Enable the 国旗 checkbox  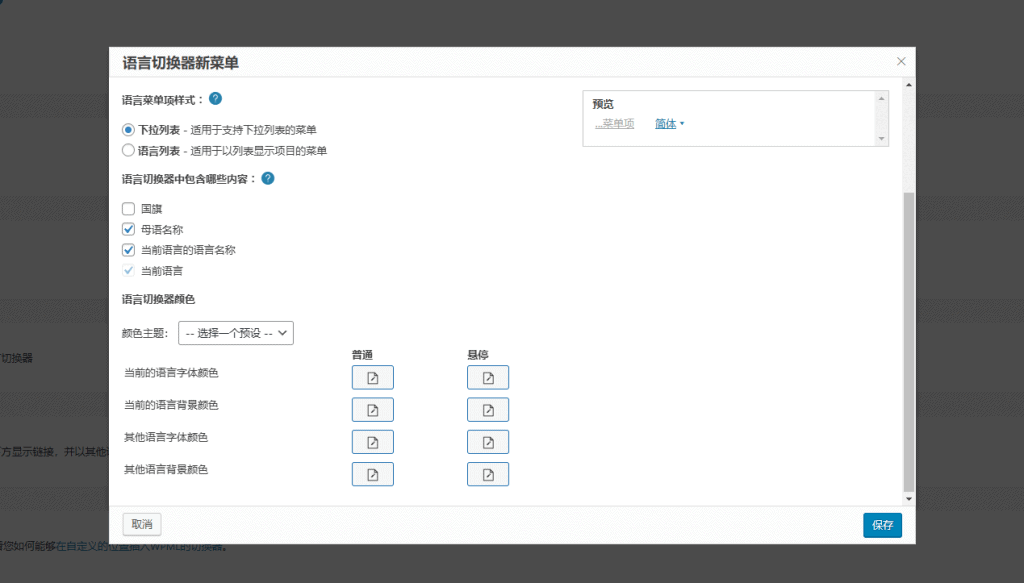click(128, 208)
